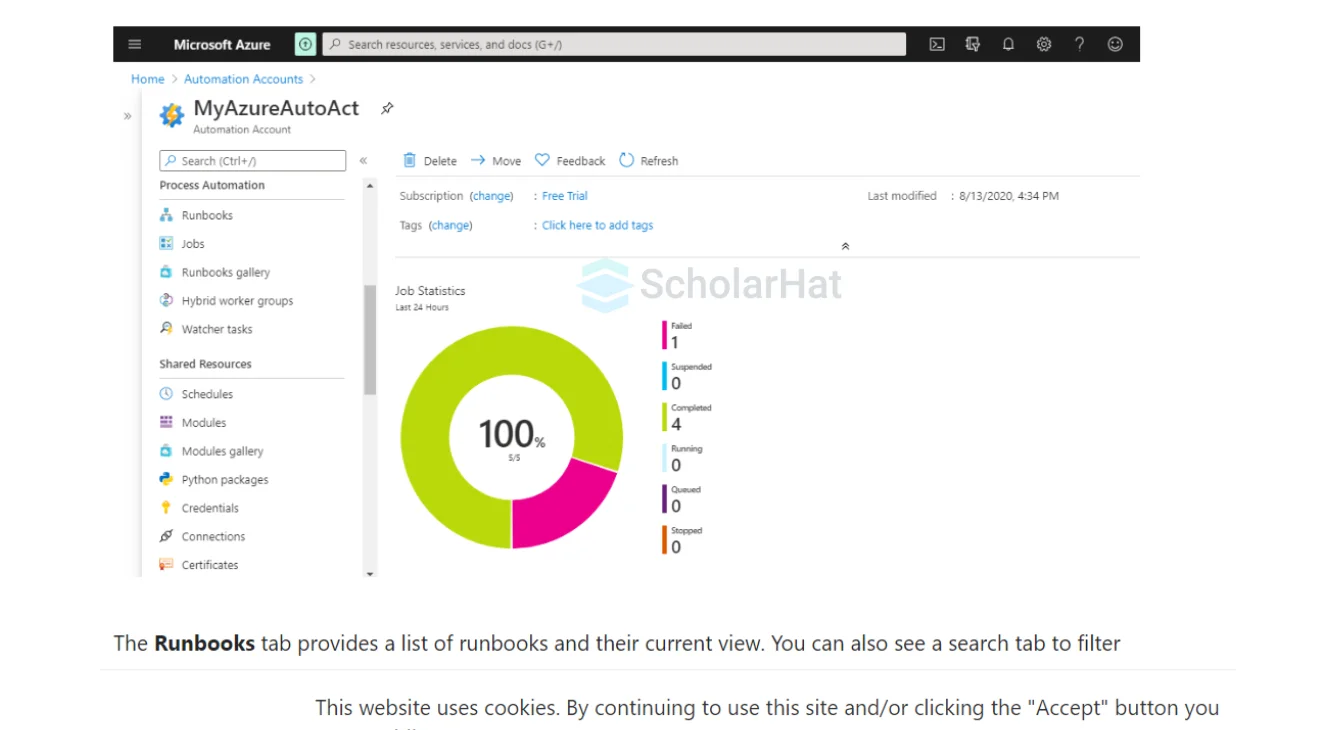The width and height of the screenshot is (1336, 730).
Task: Click the Certificates icon
Action: (x=166, y=564)
